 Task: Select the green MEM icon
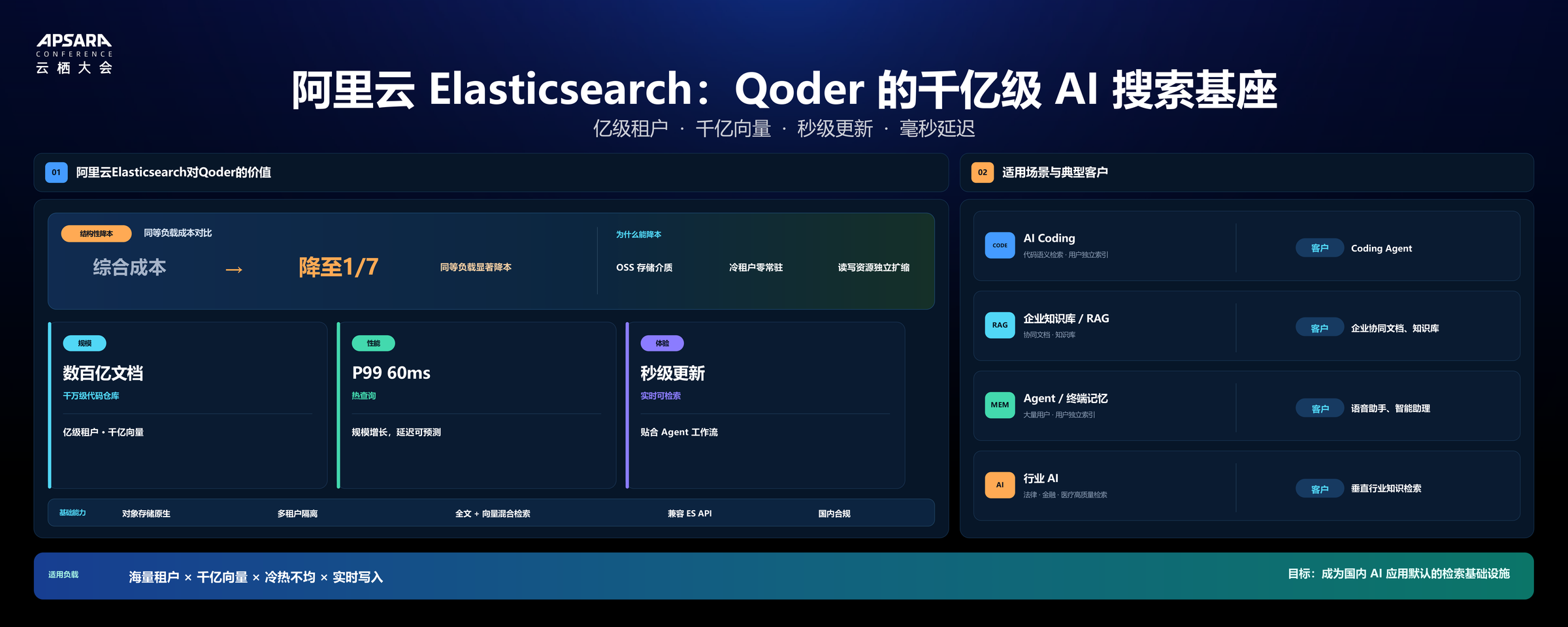1000,405
